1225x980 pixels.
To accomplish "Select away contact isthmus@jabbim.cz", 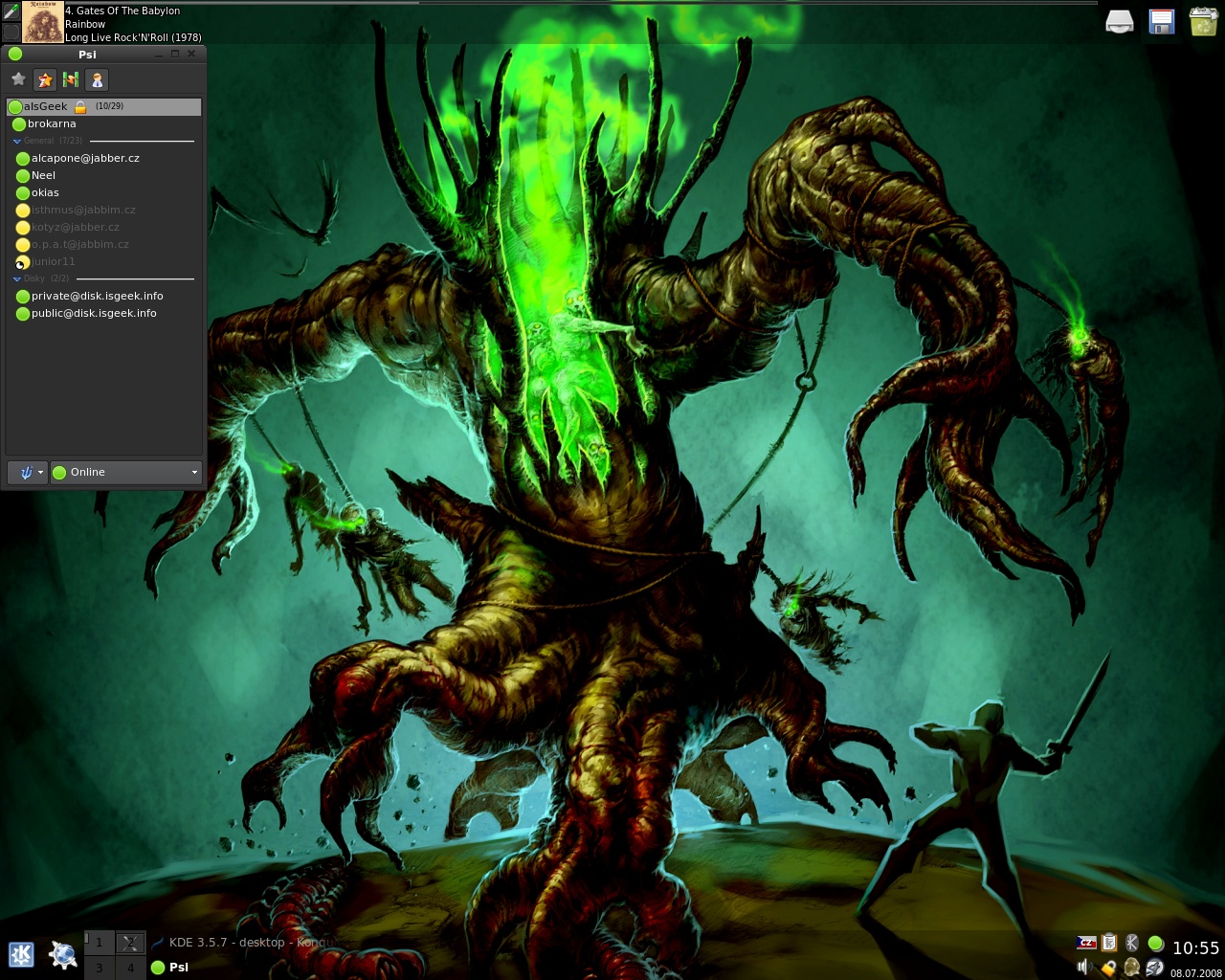I will pyautogui.click(x=103, y=210).
